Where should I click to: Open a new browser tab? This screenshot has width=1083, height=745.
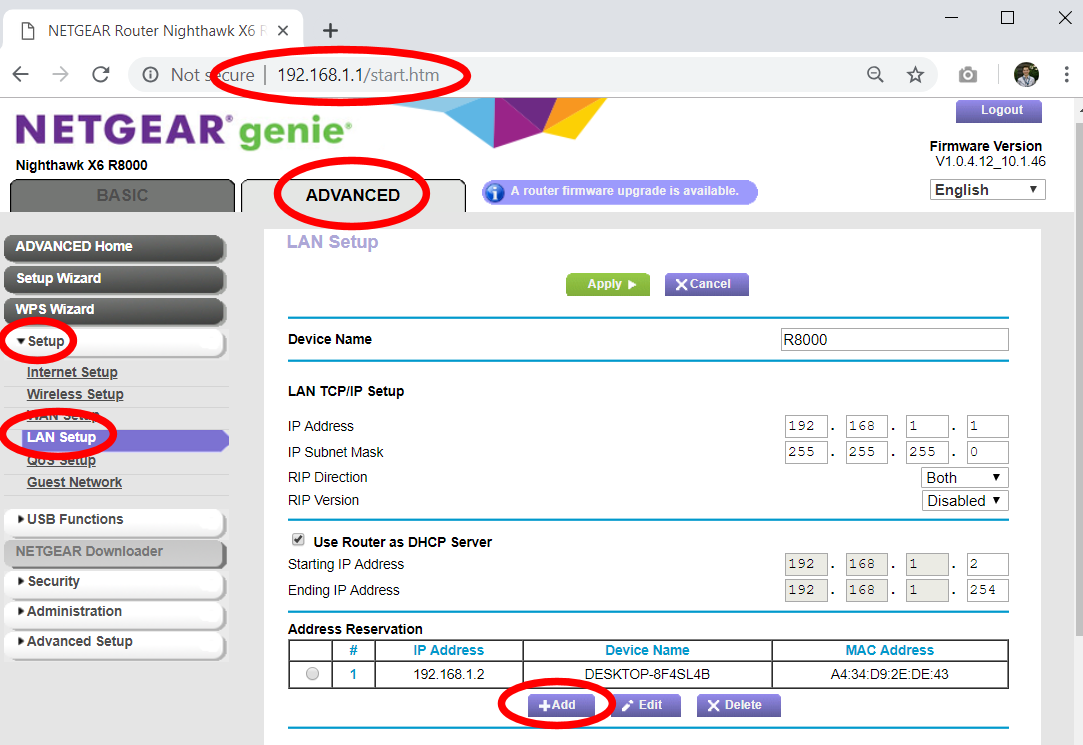tap(330, 30)
